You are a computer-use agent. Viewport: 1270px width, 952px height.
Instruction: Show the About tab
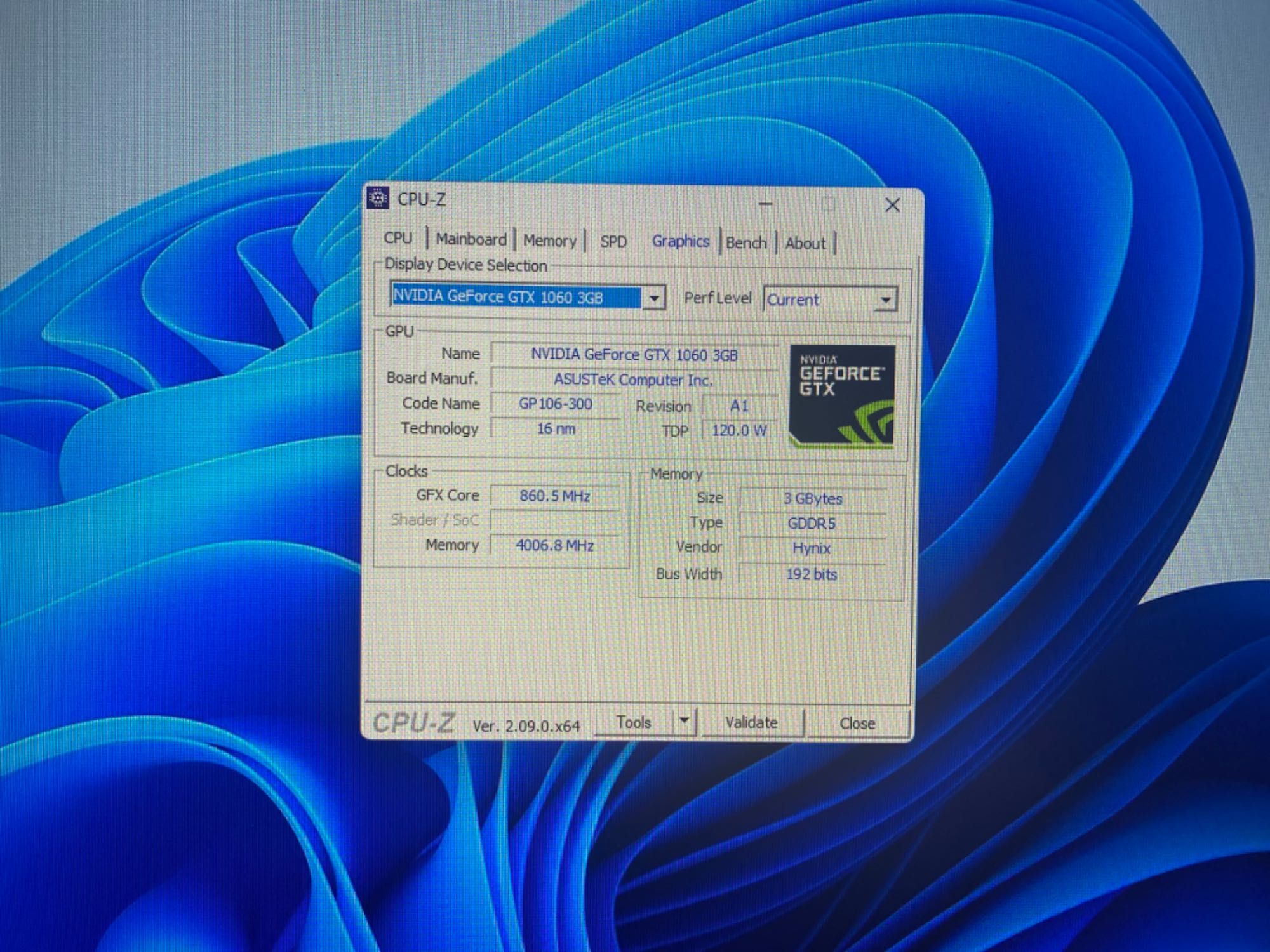point(805,244)
